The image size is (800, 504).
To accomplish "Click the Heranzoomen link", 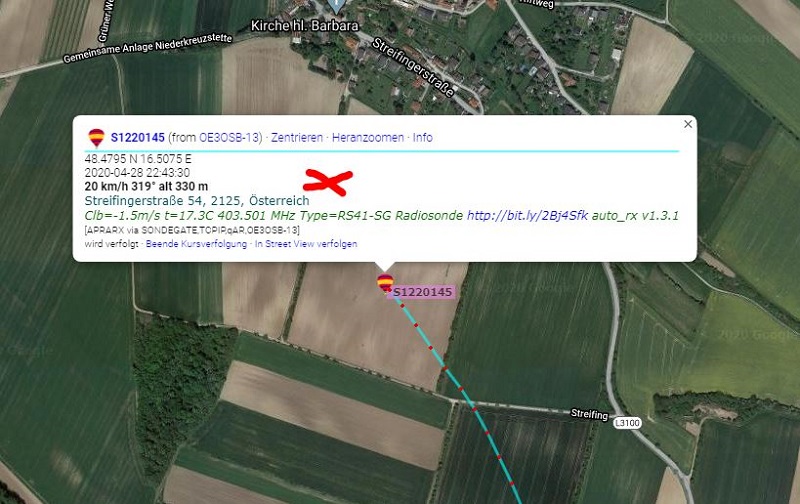I will pos(368,138).
